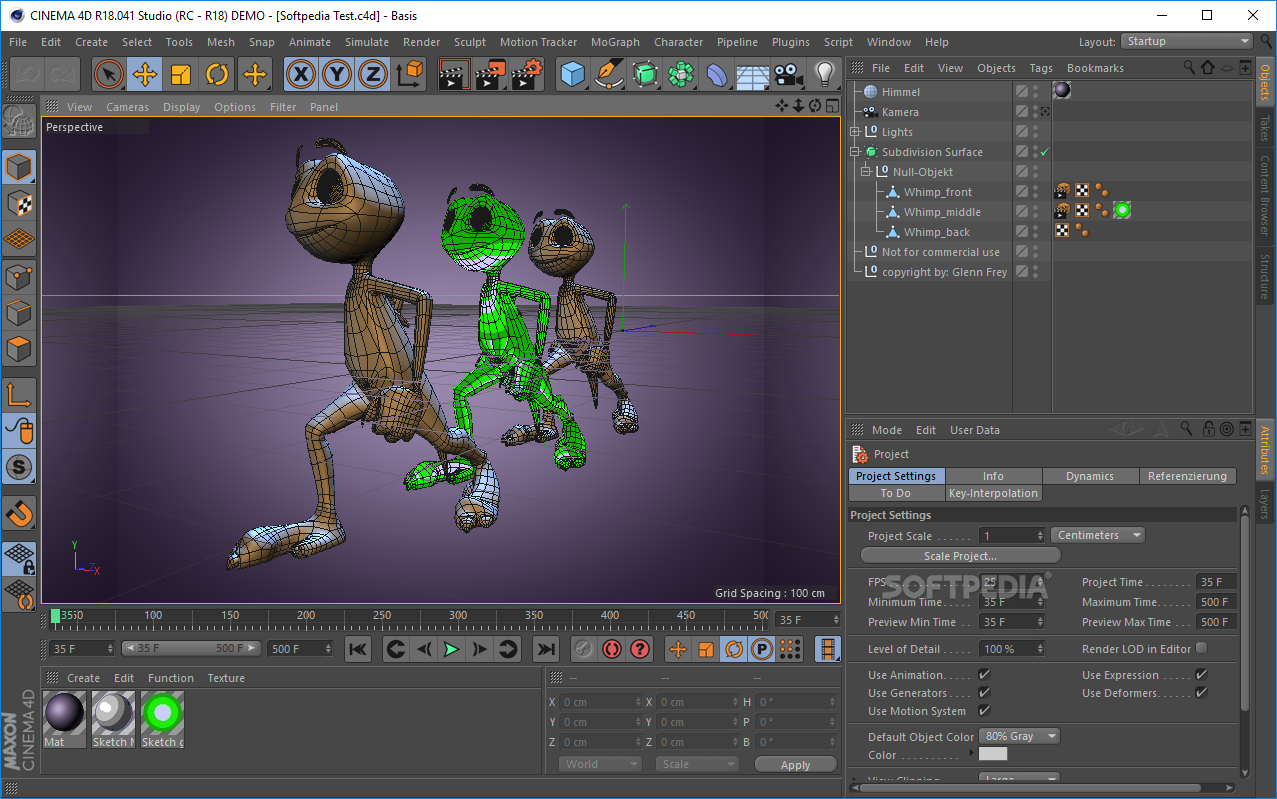Image resolution: width=1277 pixels, height=799 pixels.
Task: Enable Use Motion System checkbox
Action: [985, 711]
